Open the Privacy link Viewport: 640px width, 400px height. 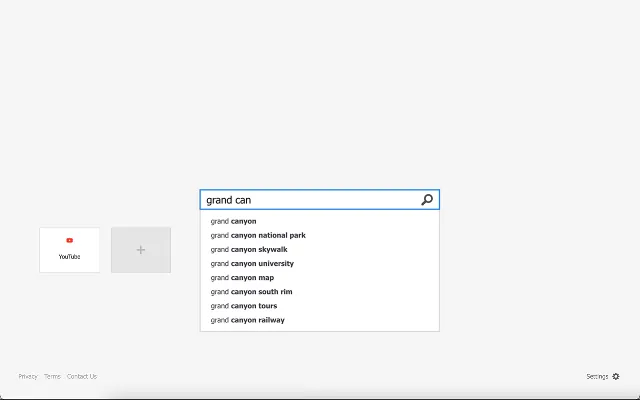(28, 376)
